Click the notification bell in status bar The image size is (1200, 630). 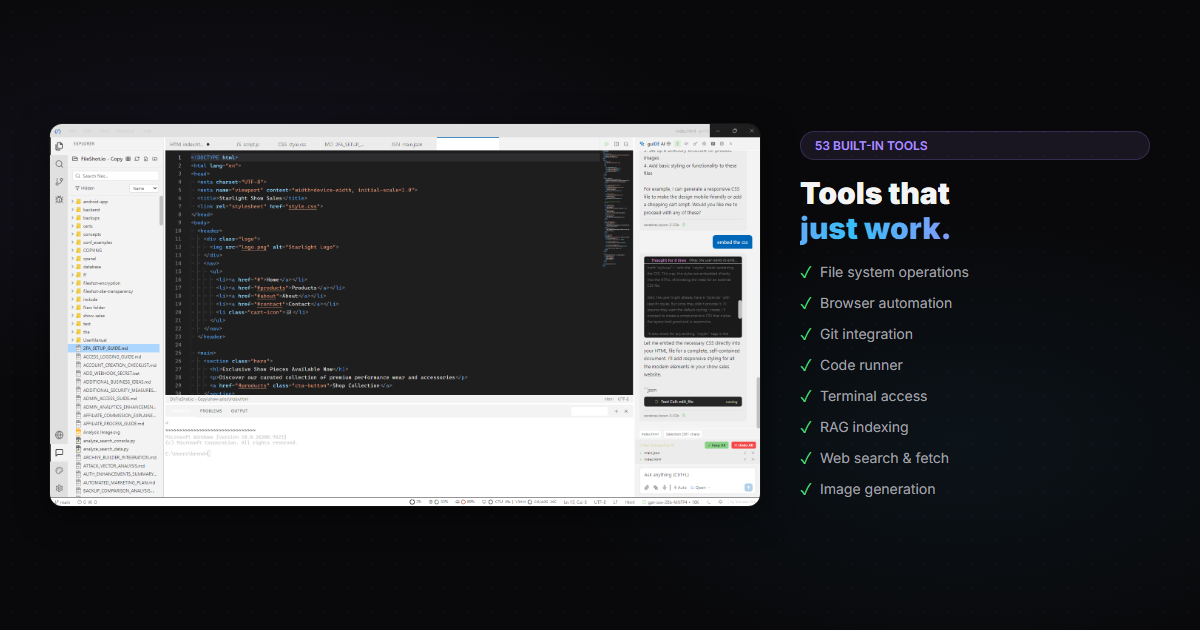pyautogui.click(x=720, y=502)
